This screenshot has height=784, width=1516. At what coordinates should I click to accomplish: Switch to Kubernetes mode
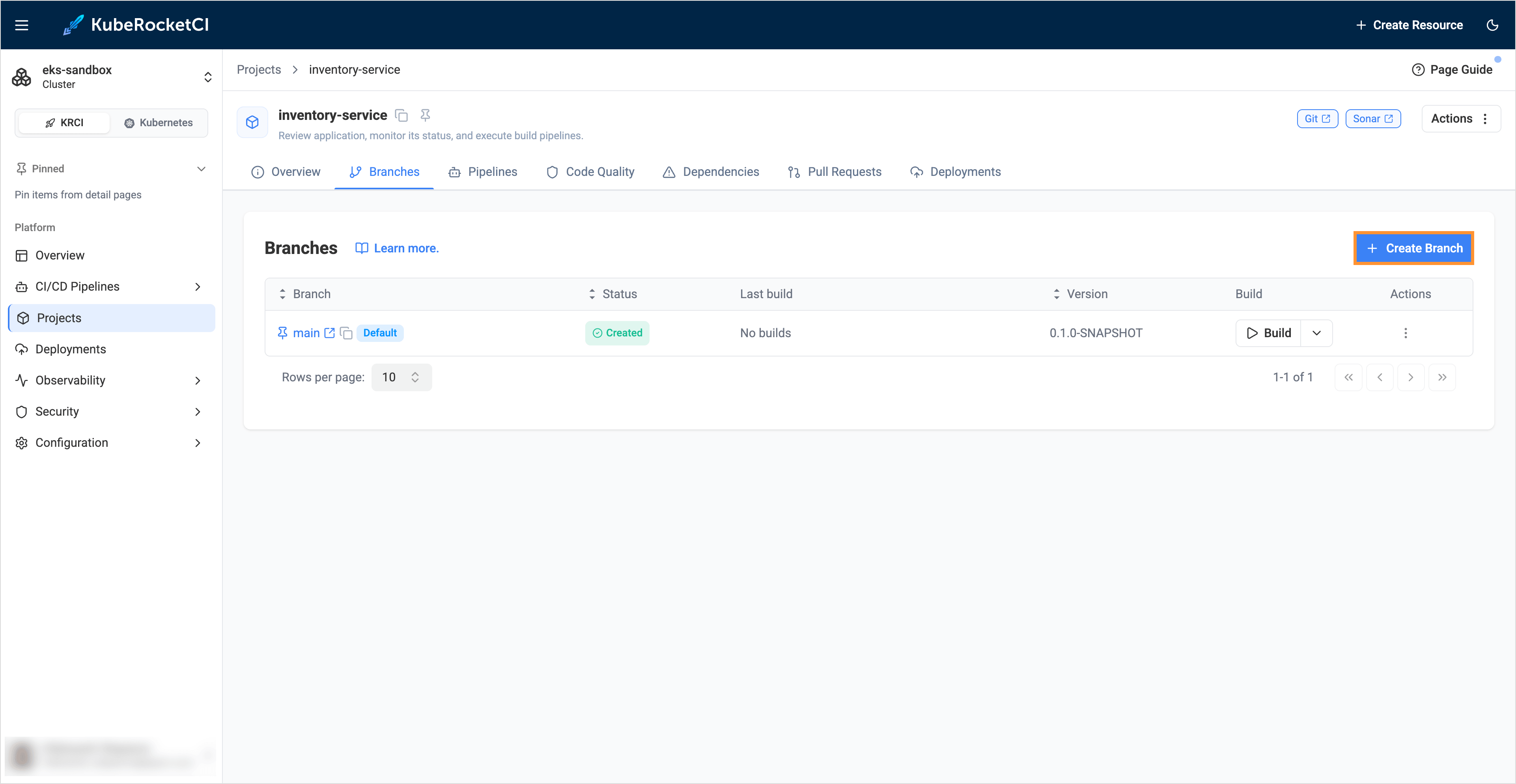[158, 122]
